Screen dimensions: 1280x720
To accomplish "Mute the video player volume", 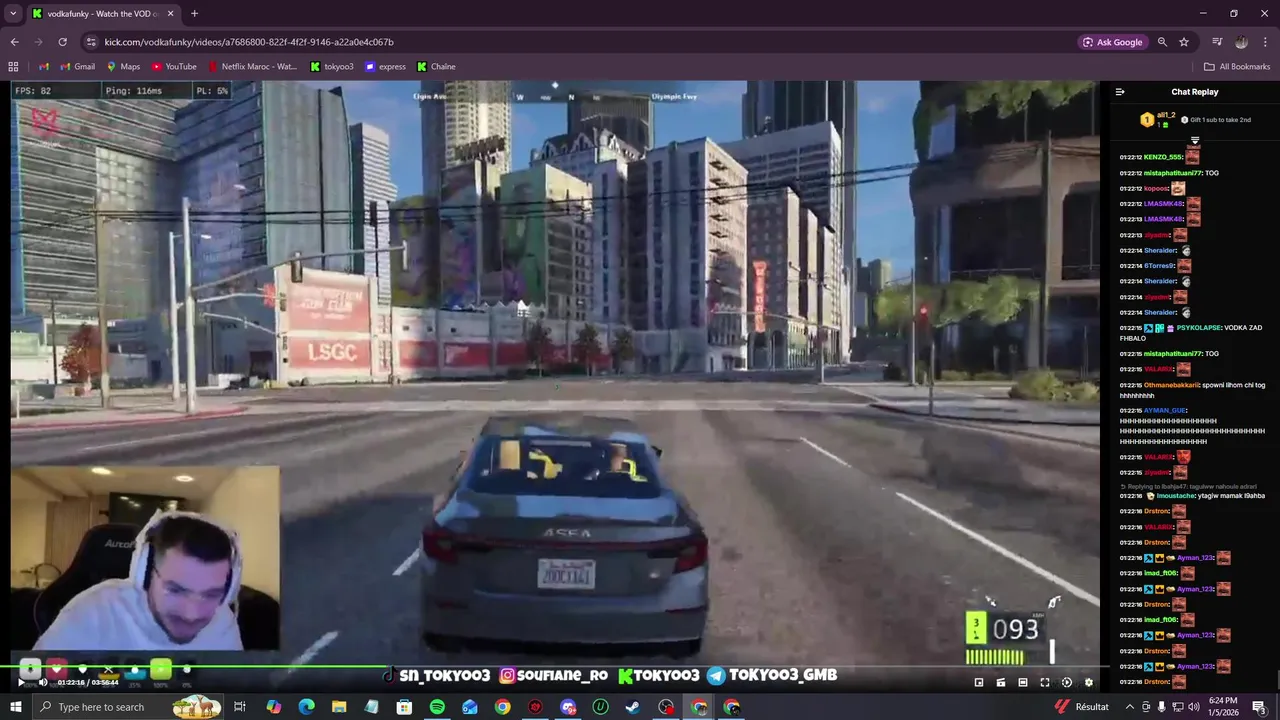I will pos(43,683).
